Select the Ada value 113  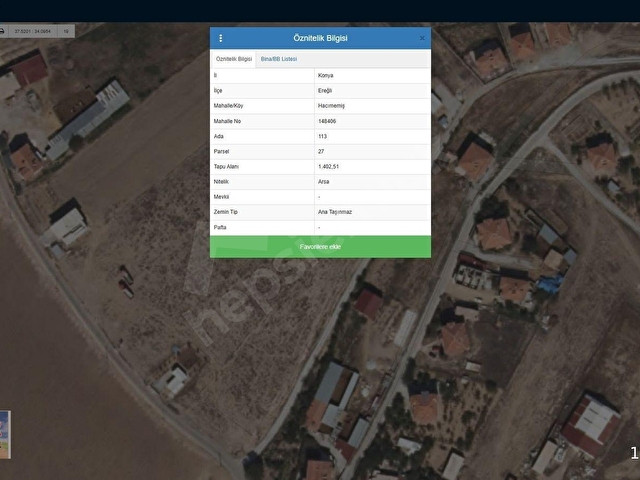(x=322, y=136)
